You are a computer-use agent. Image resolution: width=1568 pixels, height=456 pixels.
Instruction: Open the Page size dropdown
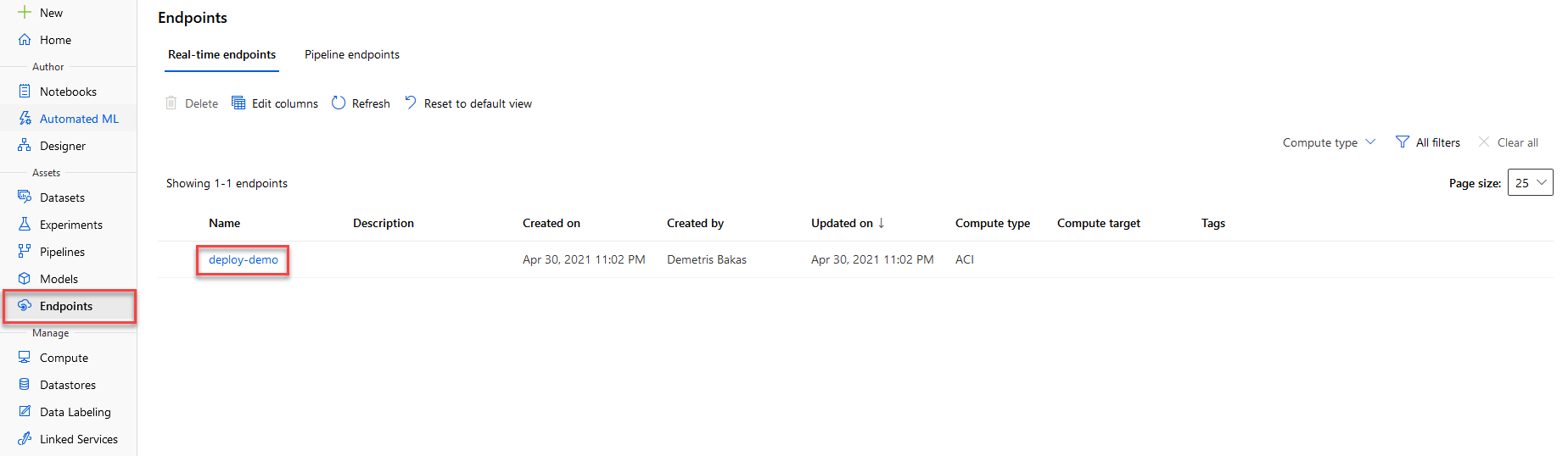[1531, 183]
